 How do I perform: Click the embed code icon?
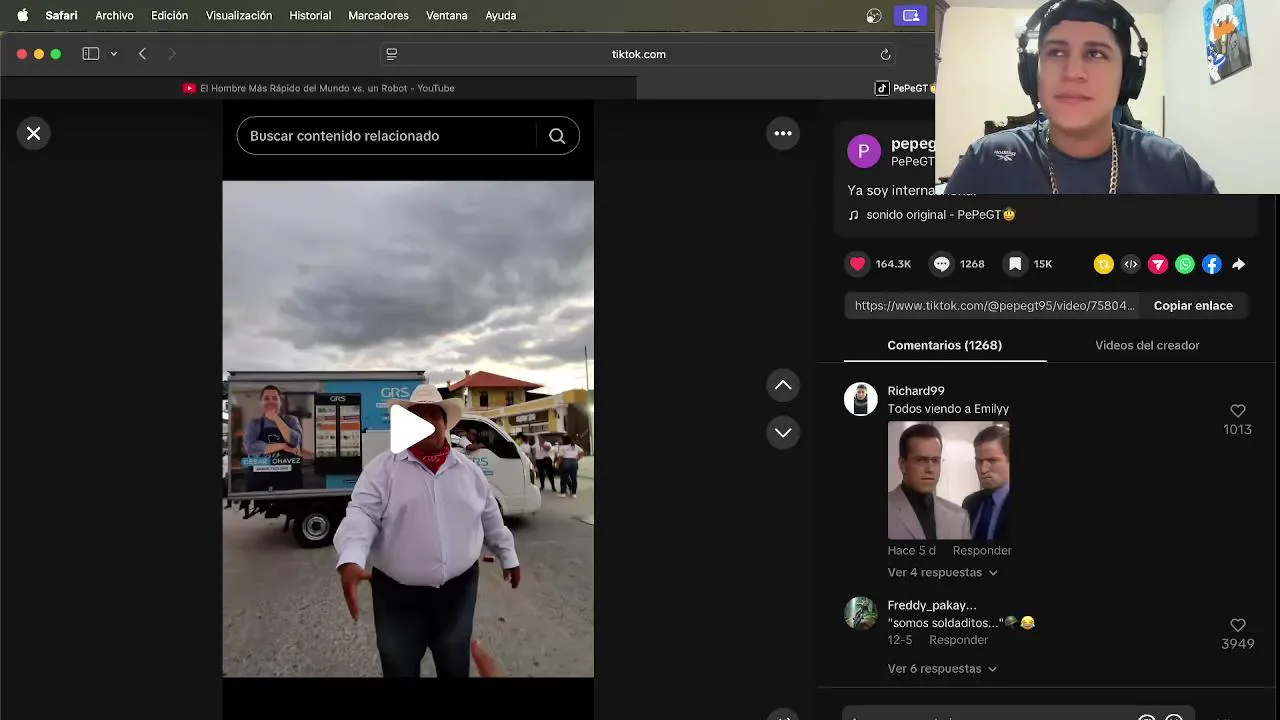click(1130, 264)
